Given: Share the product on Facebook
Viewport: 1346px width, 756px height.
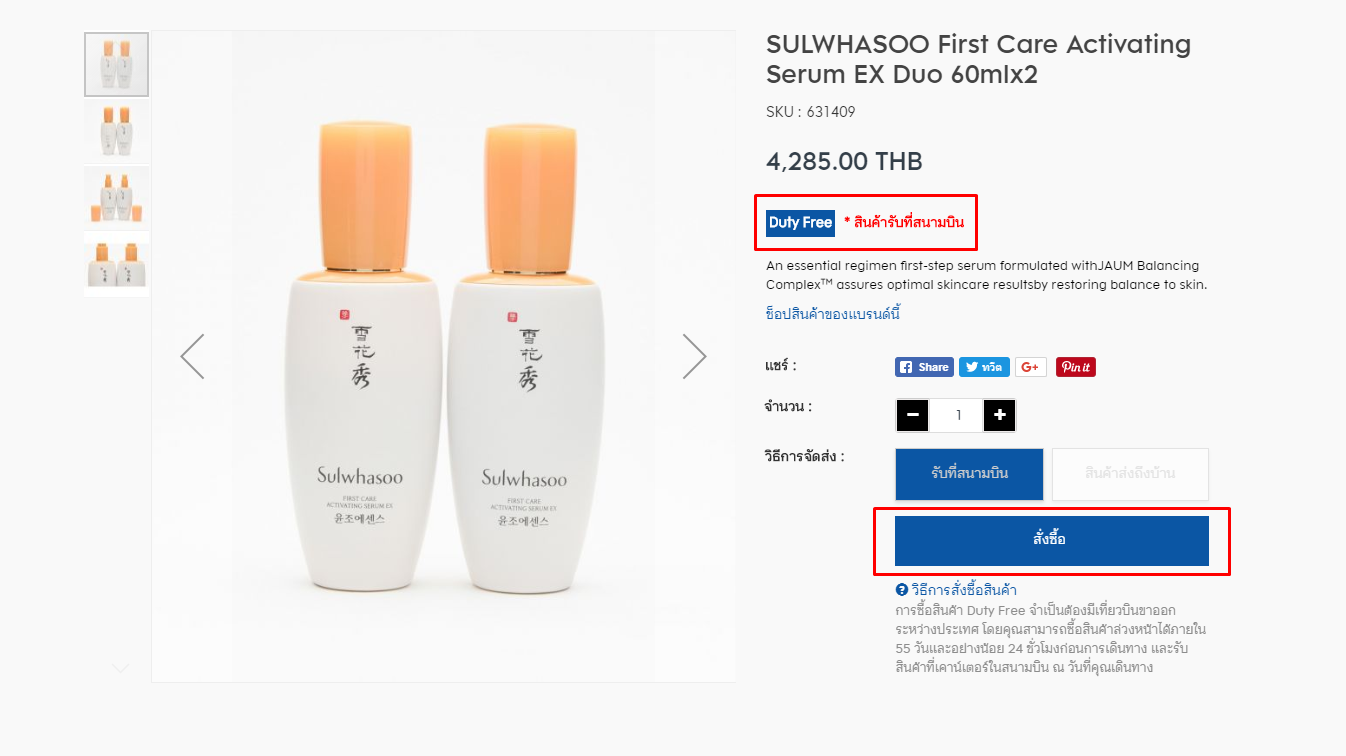Looking at the screenshot, I should (x=923, y=367).
